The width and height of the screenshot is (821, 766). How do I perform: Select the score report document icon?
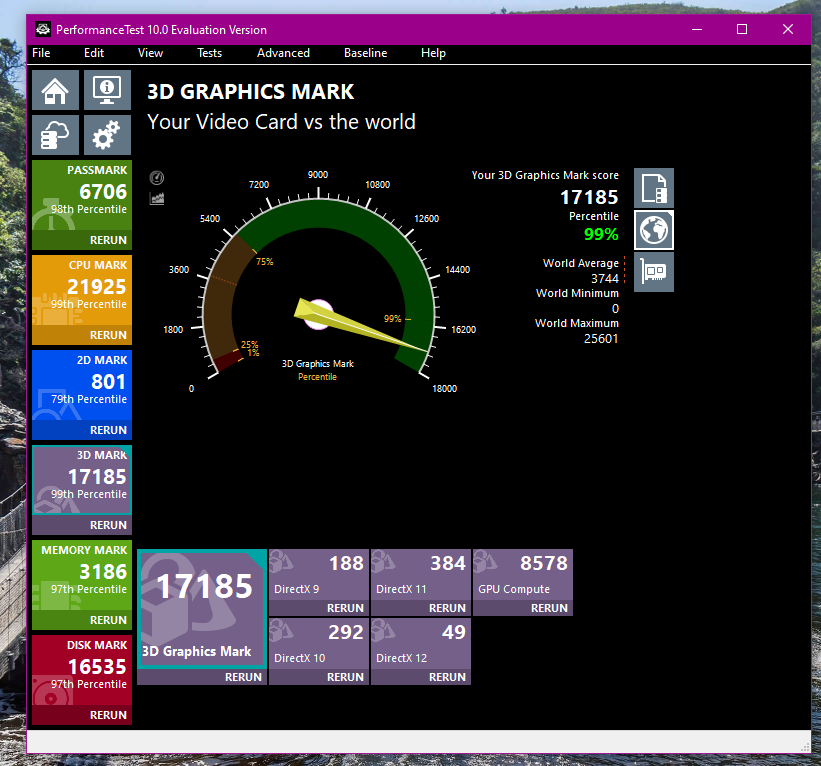click(653, 188)
